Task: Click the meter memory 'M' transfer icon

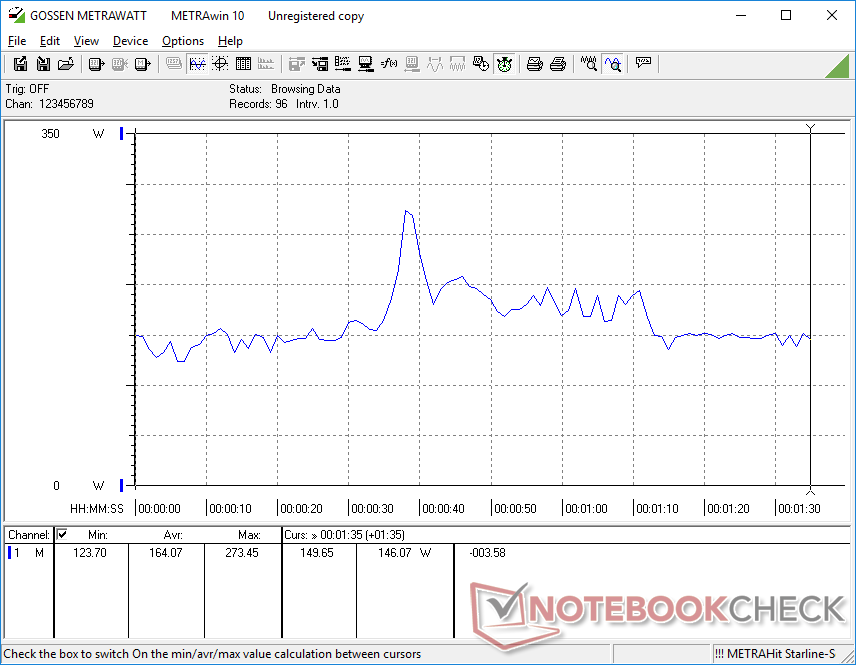Action: tap(142, 64)
